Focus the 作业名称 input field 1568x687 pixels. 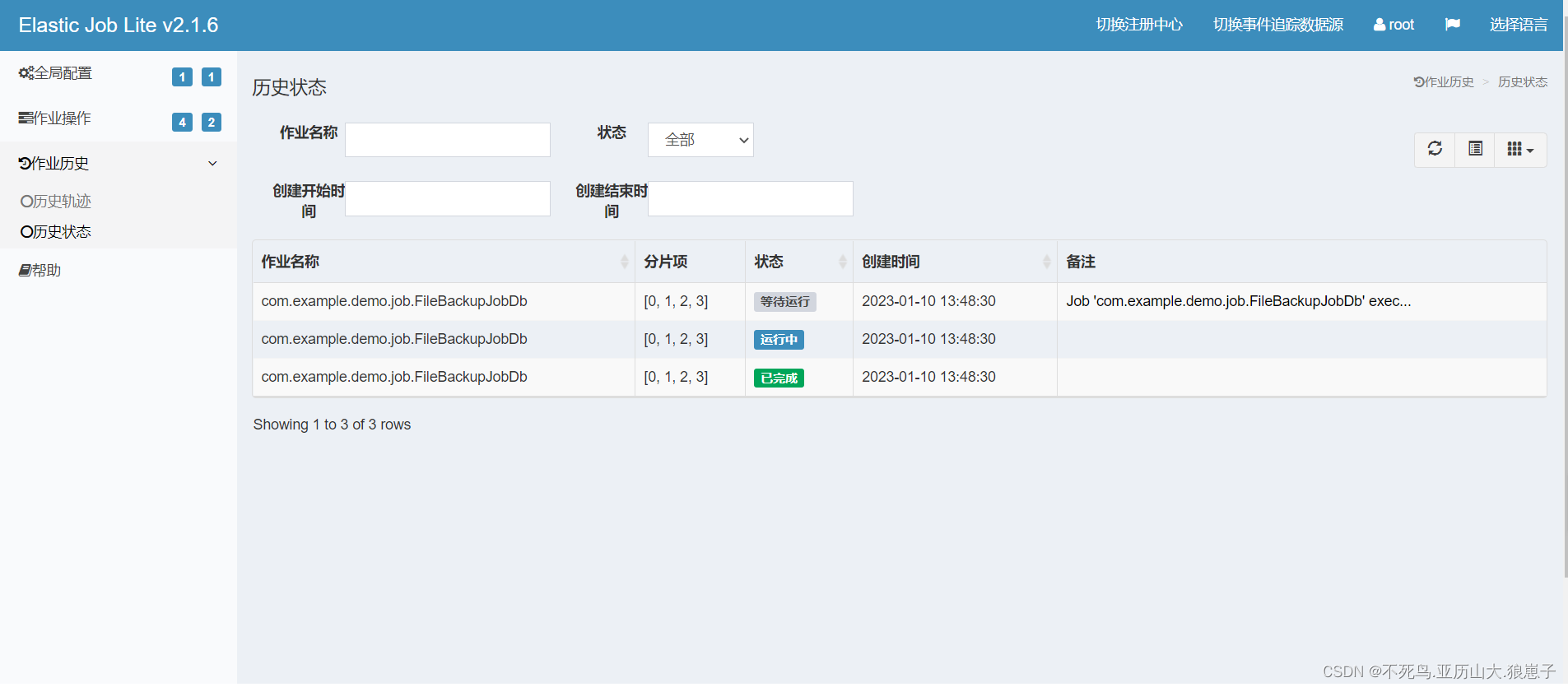click(x=448, y=140)
